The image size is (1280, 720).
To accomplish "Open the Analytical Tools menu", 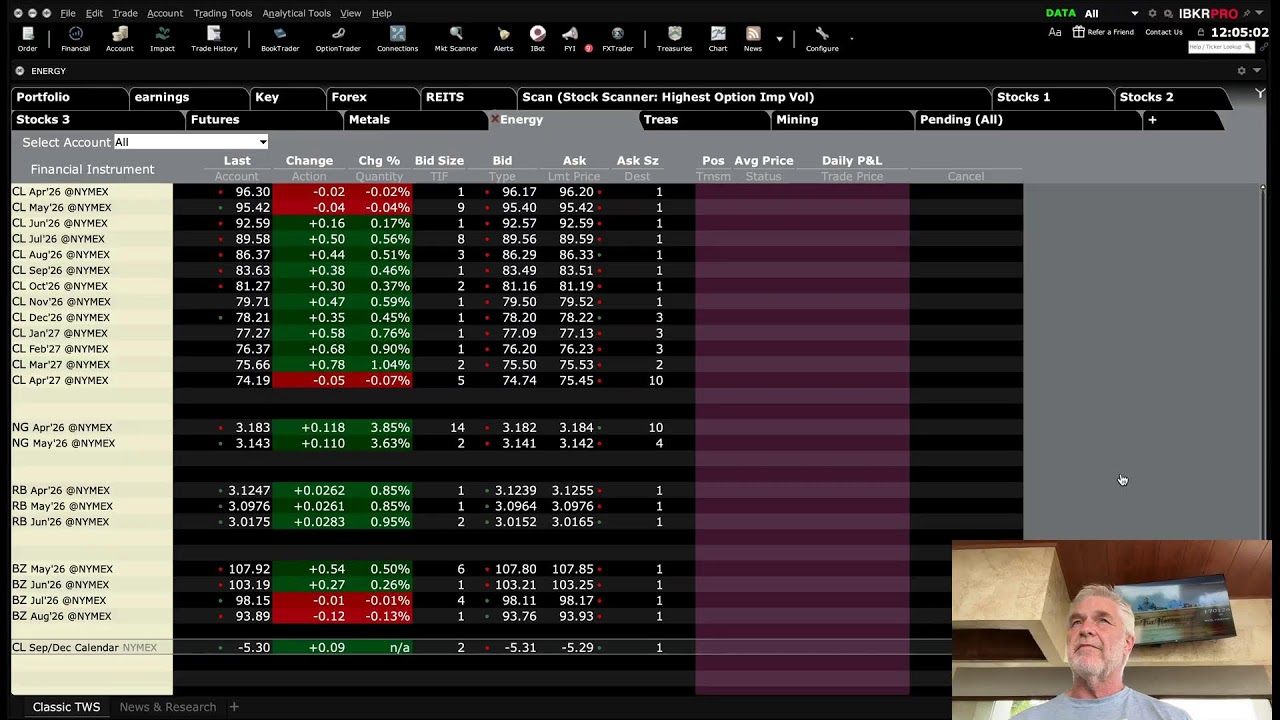I will [296, 13].
